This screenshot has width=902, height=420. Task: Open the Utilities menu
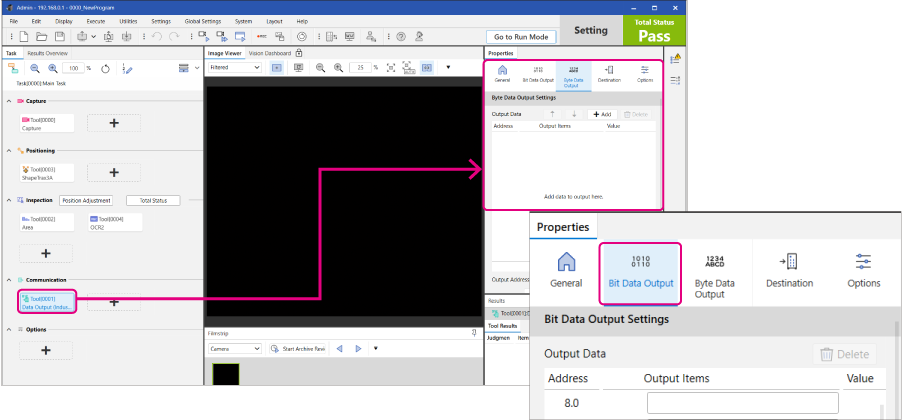[128, 20]
